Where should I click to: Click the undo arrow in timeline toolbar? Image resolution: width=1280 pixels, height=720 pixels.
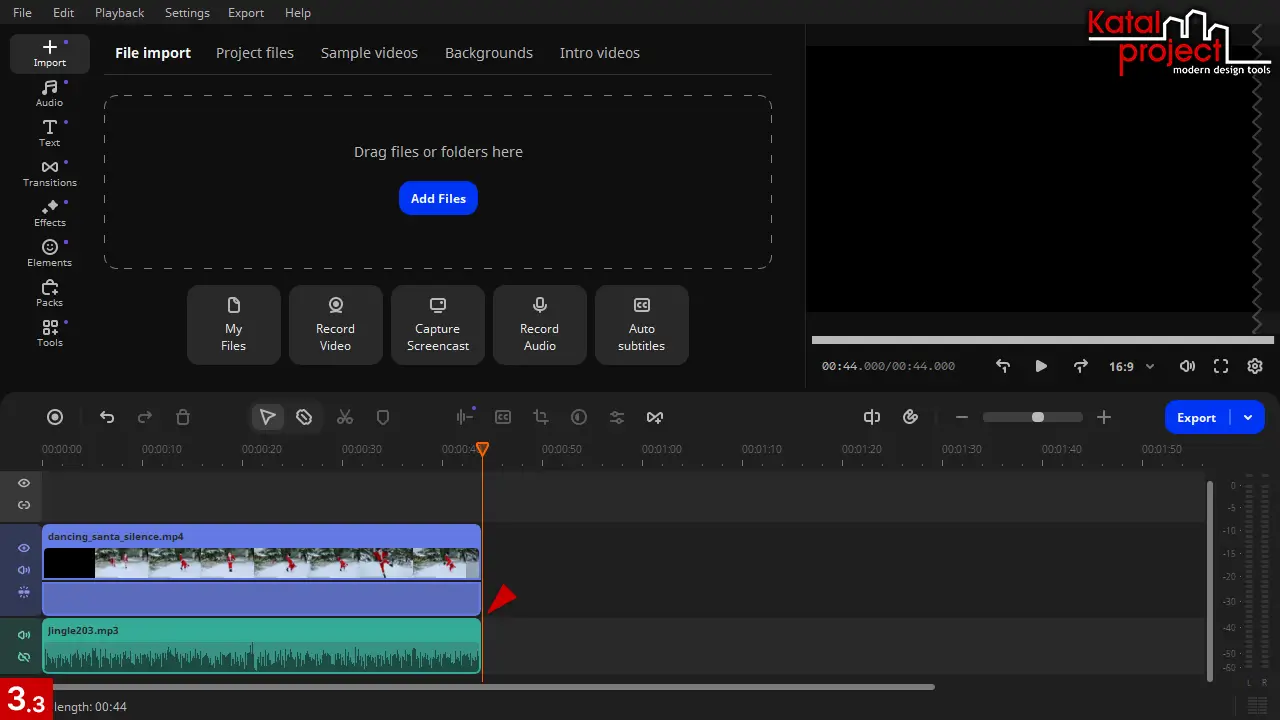click(107, 417)
